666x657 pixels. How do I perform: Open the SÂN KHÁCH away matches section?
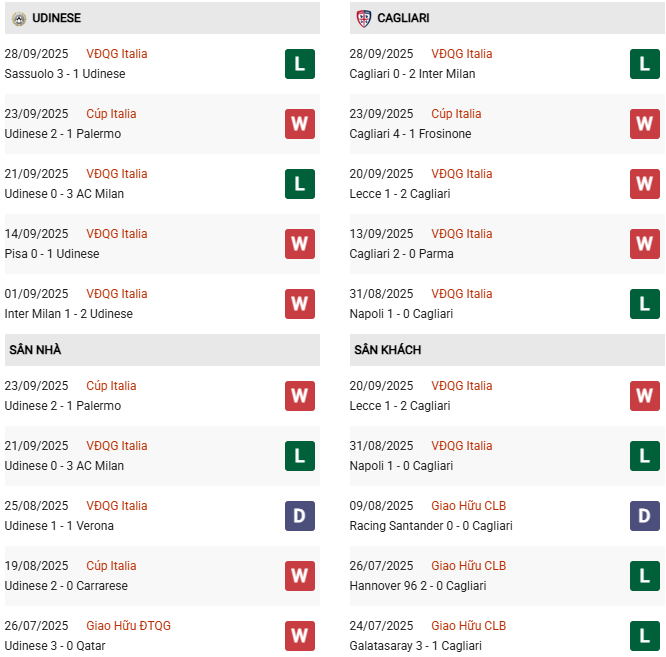(x=387, y=350)
